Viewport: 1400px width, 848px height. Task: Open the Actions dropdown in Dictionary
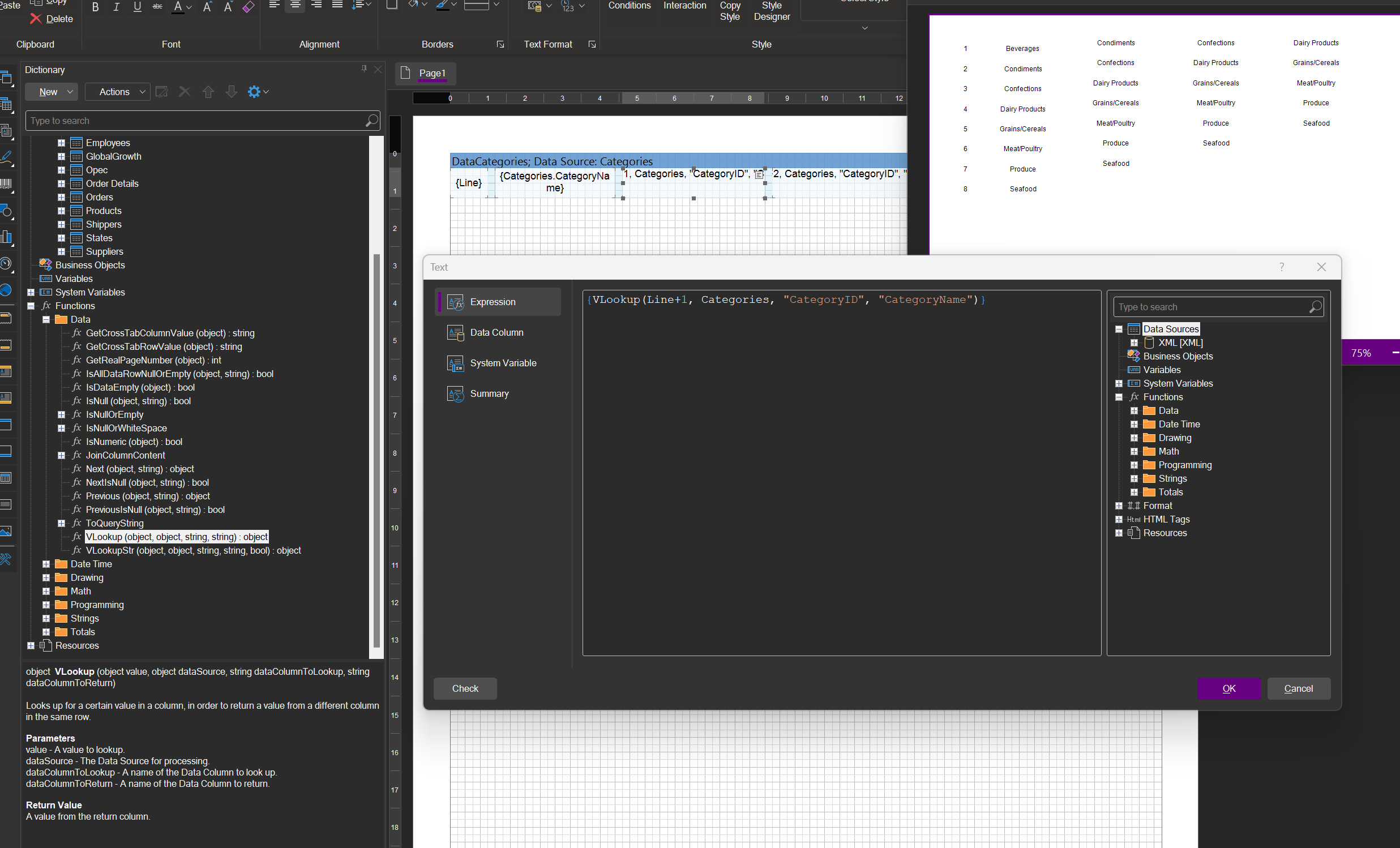(x=118, y=92)
